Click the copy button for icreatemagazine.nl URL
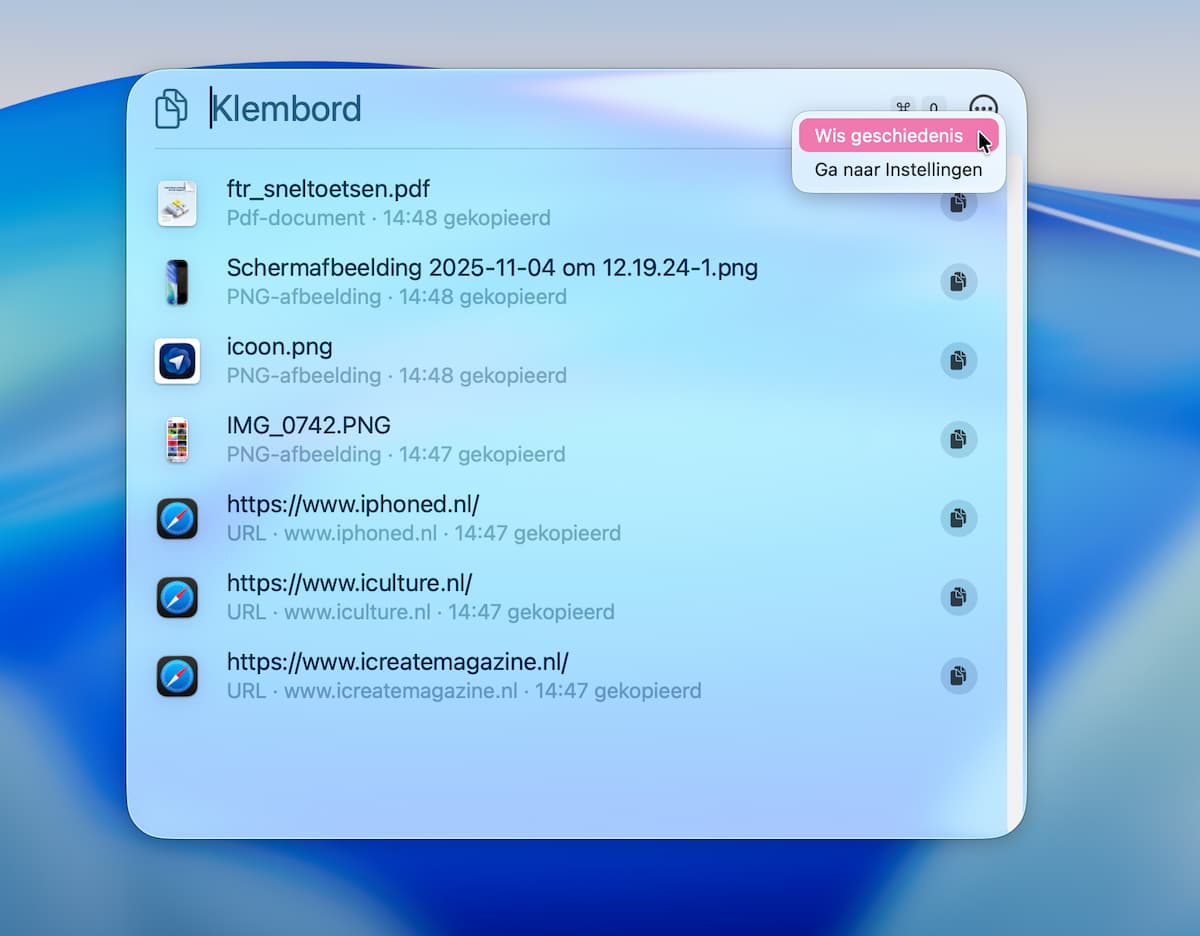 coord(958,676)
